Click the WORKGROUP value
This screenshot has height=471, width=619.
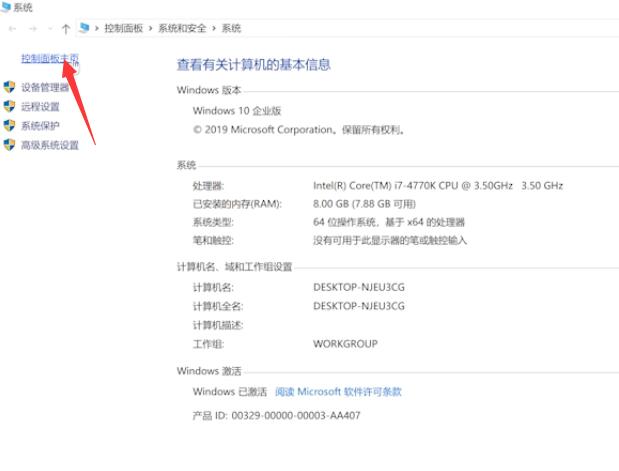point(345,344)
